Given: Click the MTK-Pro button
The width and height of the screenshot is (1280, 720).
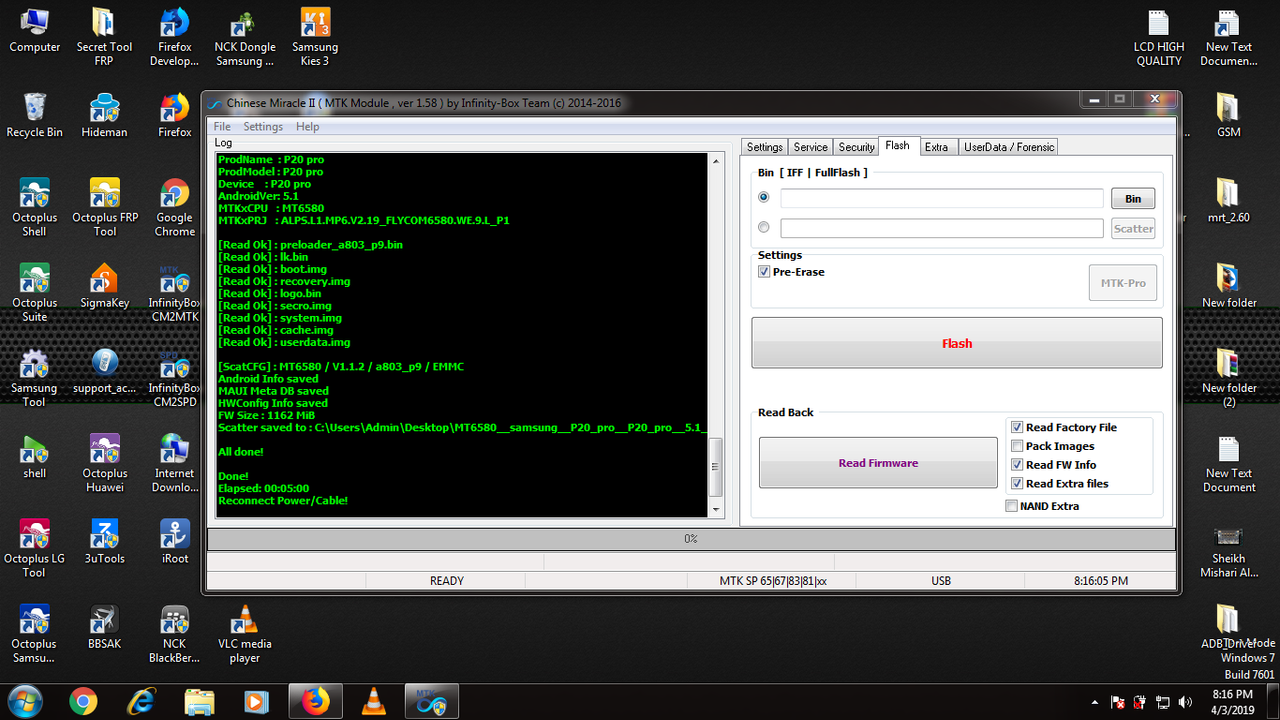Looking at the screenshot, I should tap(1123, 283).
